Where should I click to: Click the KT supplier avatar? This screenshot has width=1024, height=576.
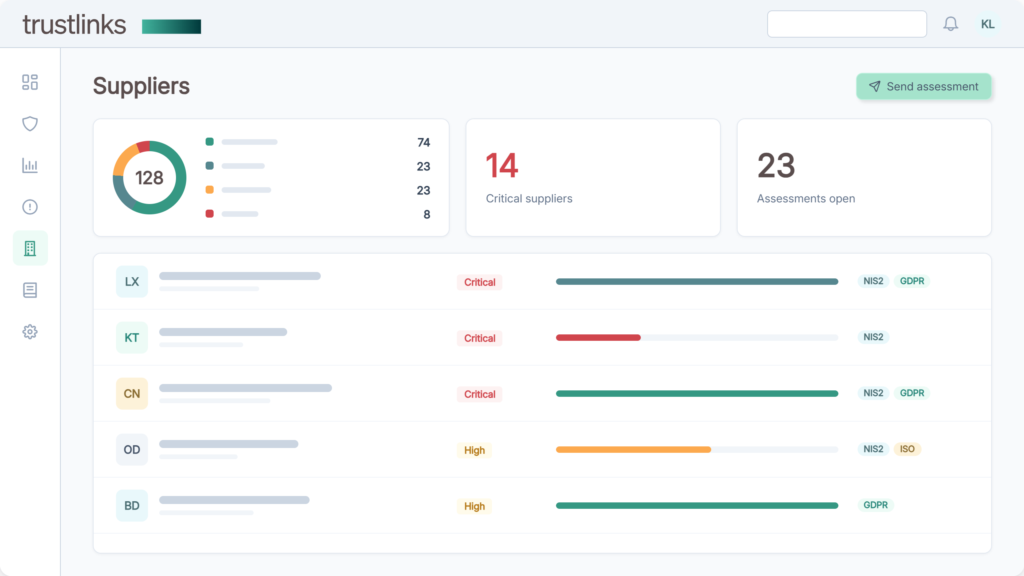point(132,338)
